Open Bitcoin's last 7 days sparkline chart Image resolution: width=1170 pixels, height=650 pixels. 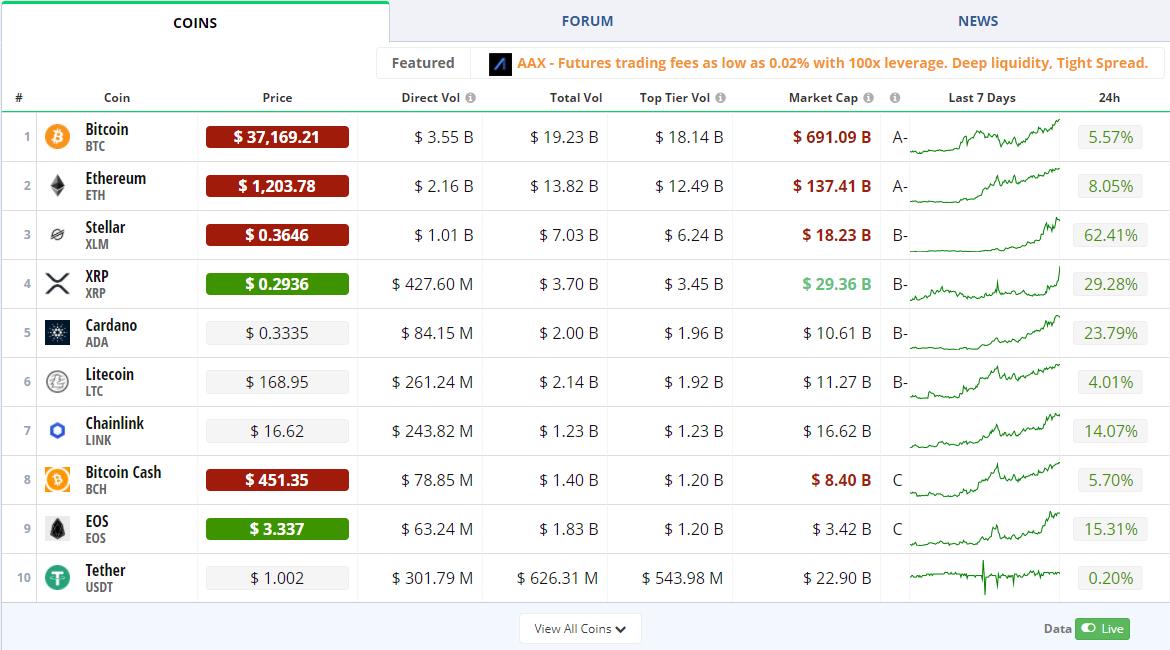point(984,137)
